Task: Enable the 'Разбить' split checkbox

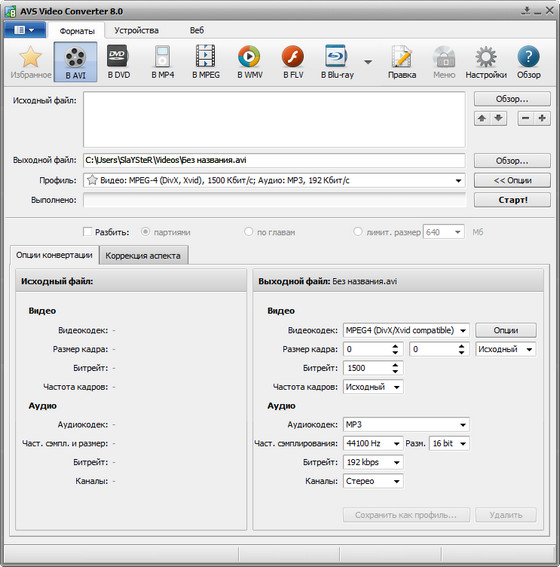Action: (x=87, y=232)
